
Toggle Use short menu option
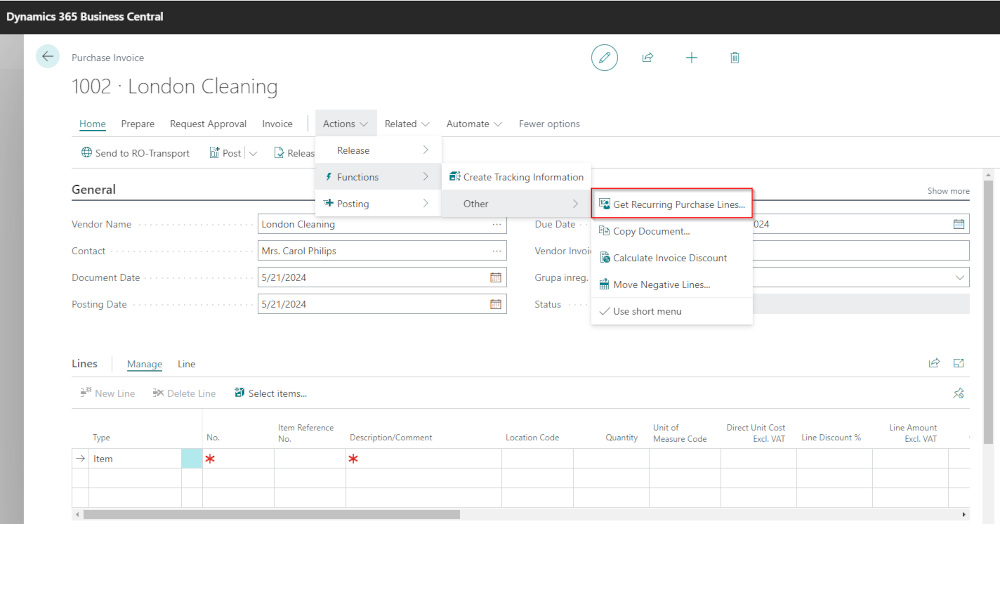[672, 311]
